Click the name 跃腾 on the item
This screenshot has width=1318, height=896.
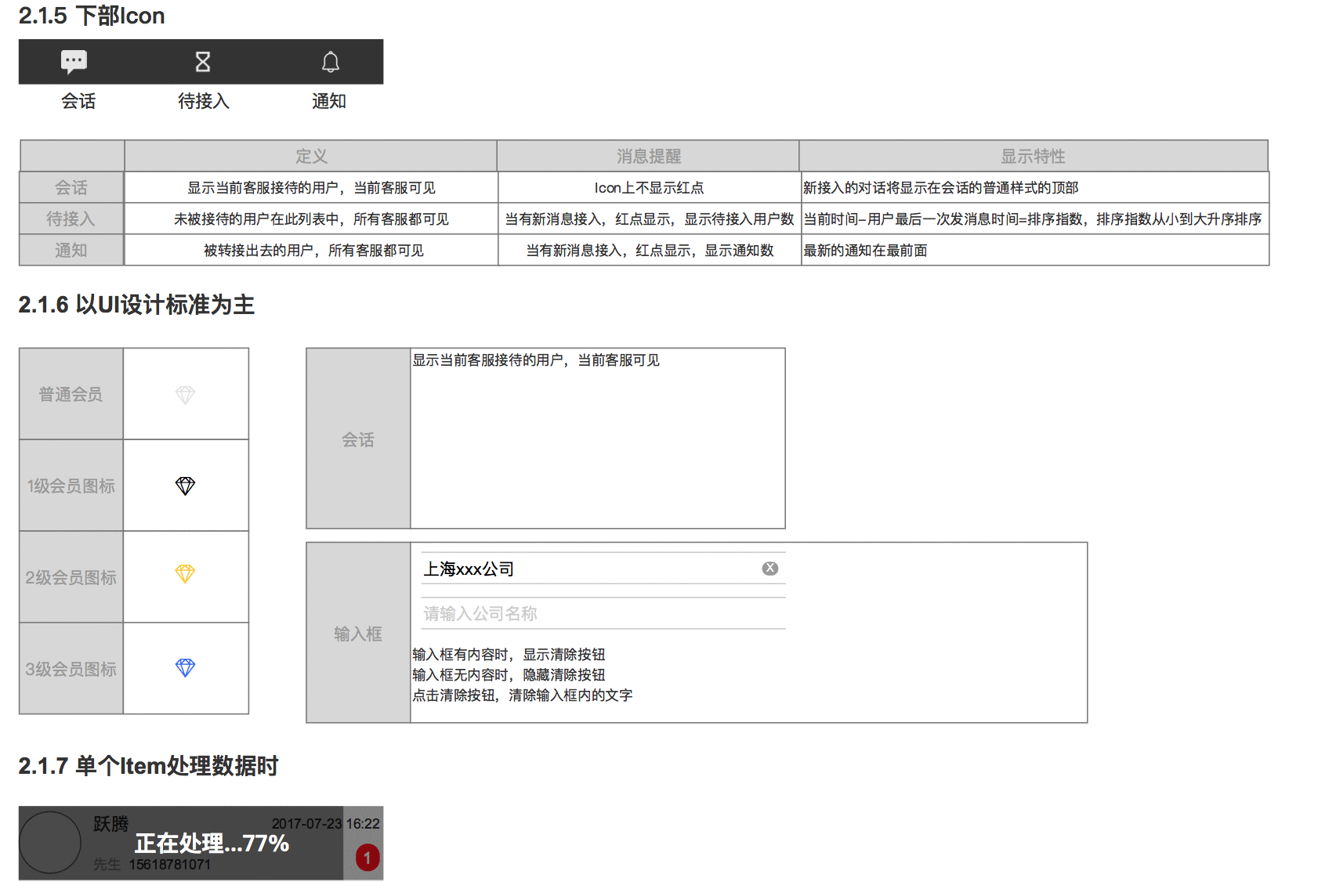(x=110, y=824)
